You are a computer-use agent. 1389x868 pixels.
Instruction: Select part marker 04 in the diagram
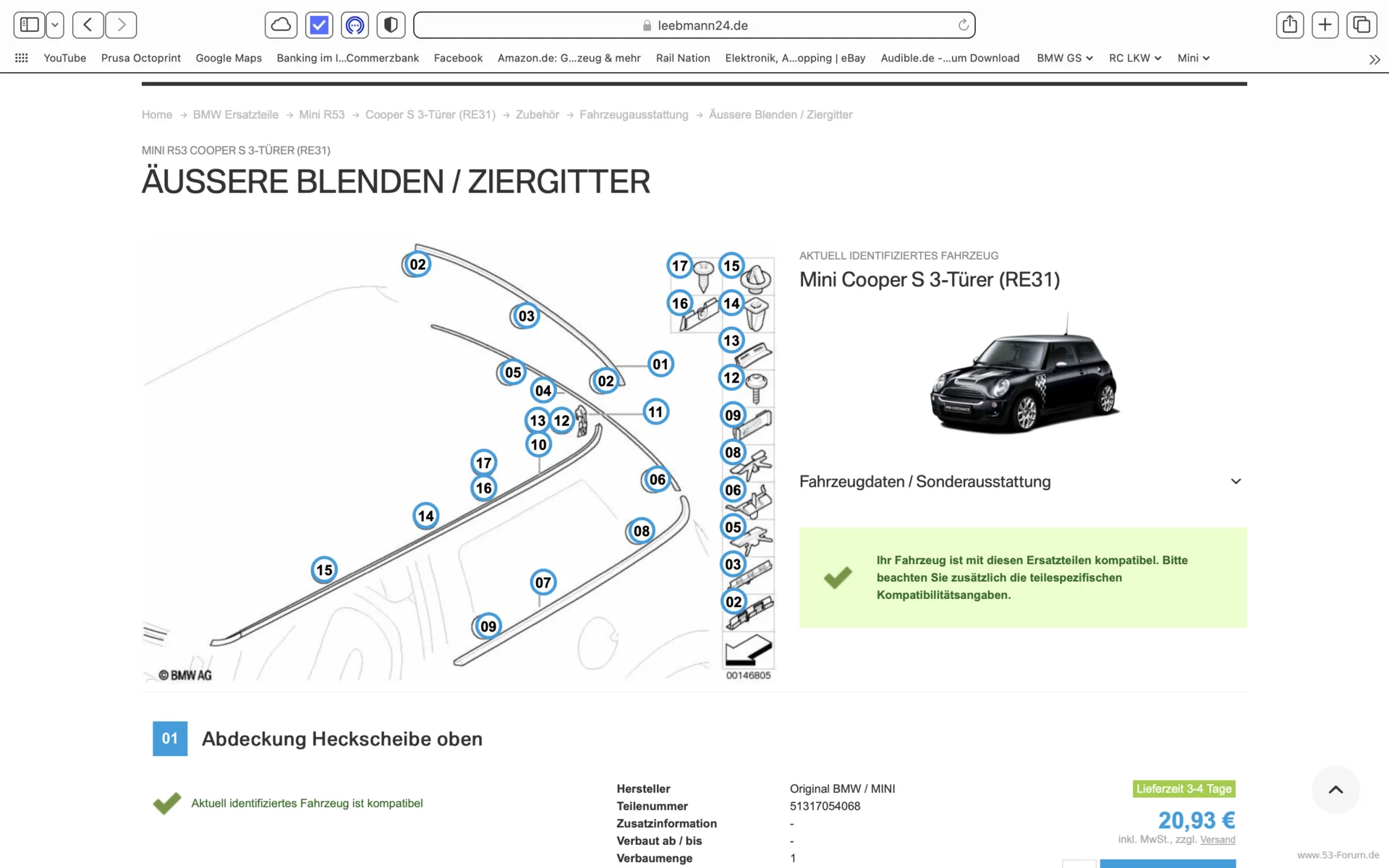543,391
